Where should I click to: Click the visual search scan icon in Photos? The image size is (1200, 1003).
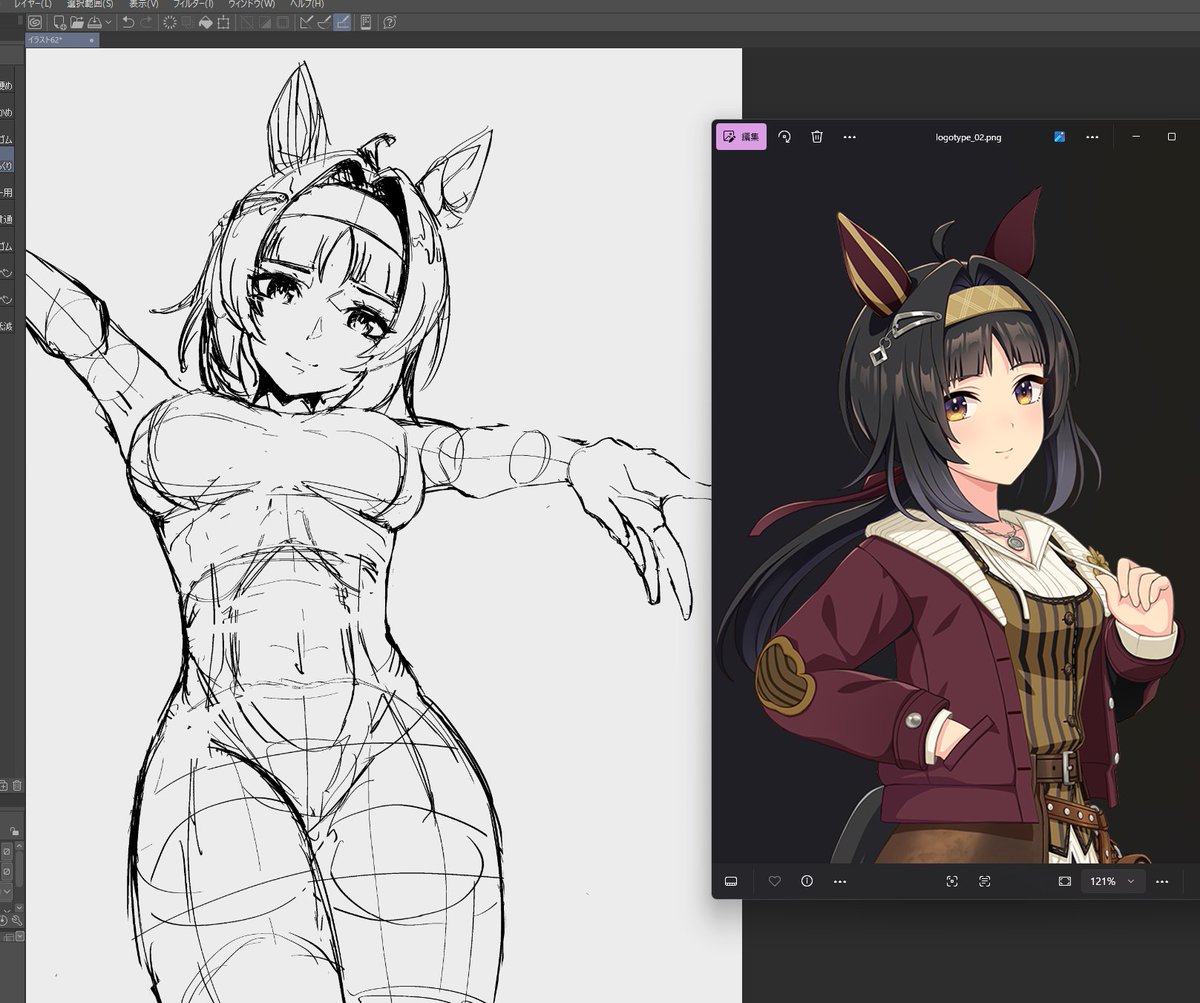951,881
